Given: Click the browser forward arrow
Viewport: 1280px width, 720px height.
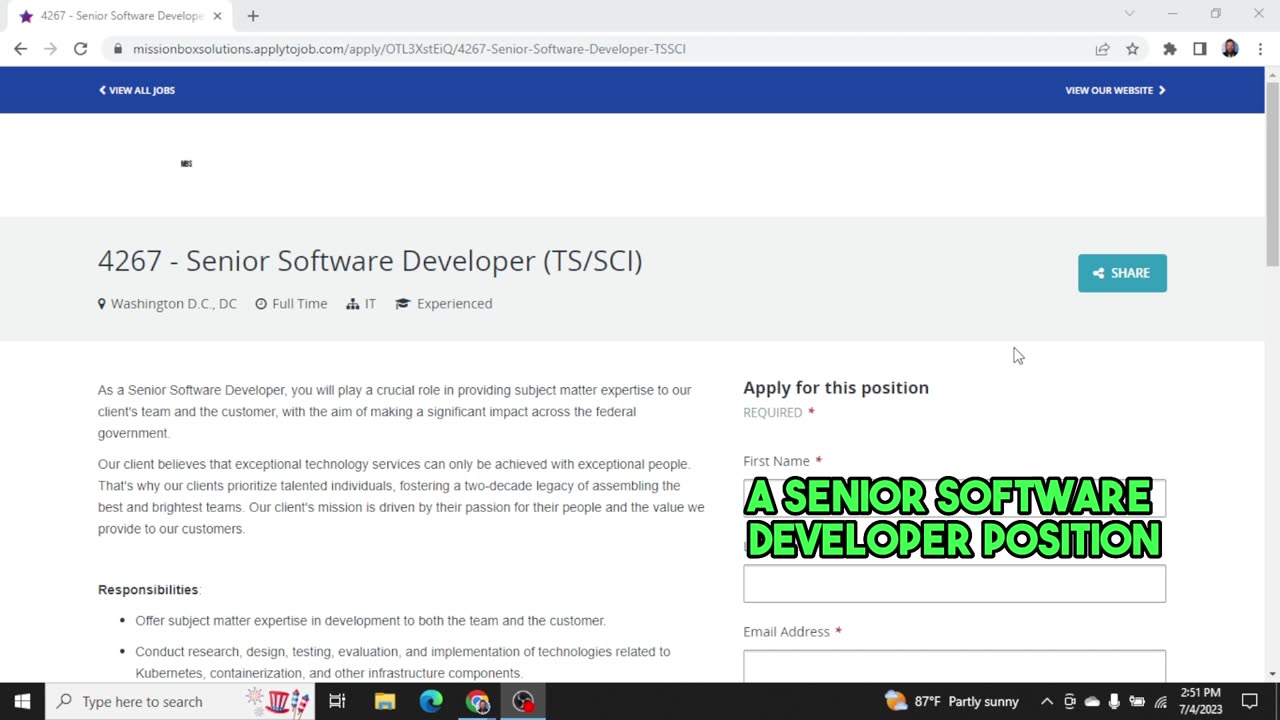Looking at the screenshot, I should click(50, 48).
